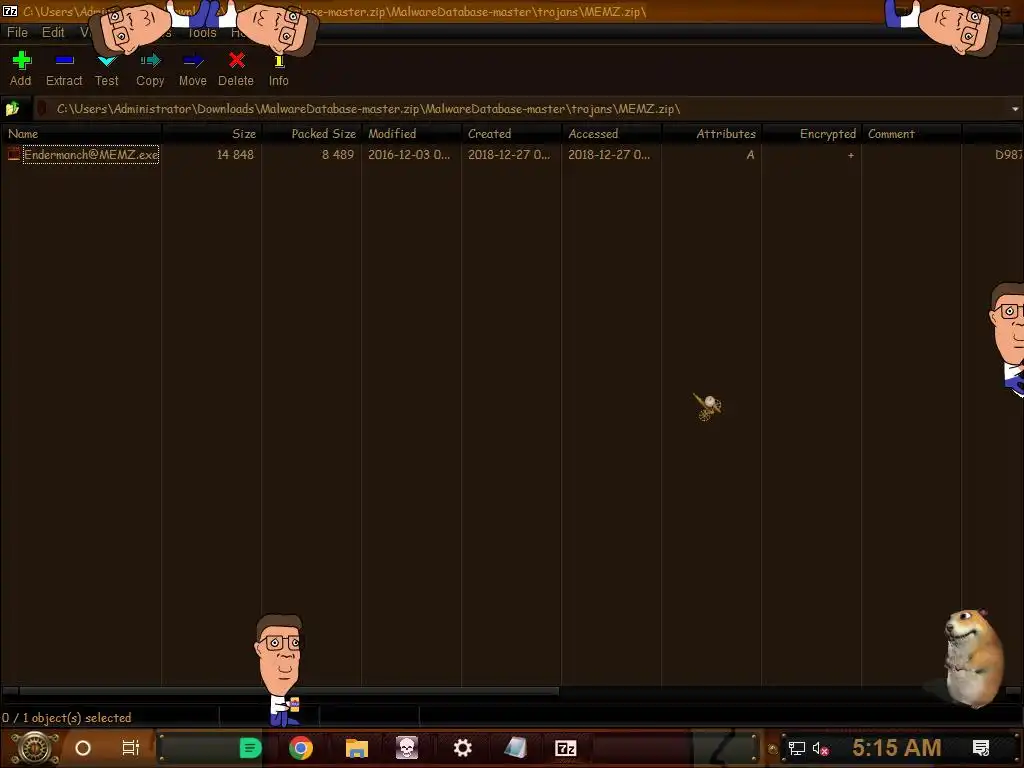Click the red Delete icon
This screenshot has width=1024, height=768.
(x=236, y=61)
